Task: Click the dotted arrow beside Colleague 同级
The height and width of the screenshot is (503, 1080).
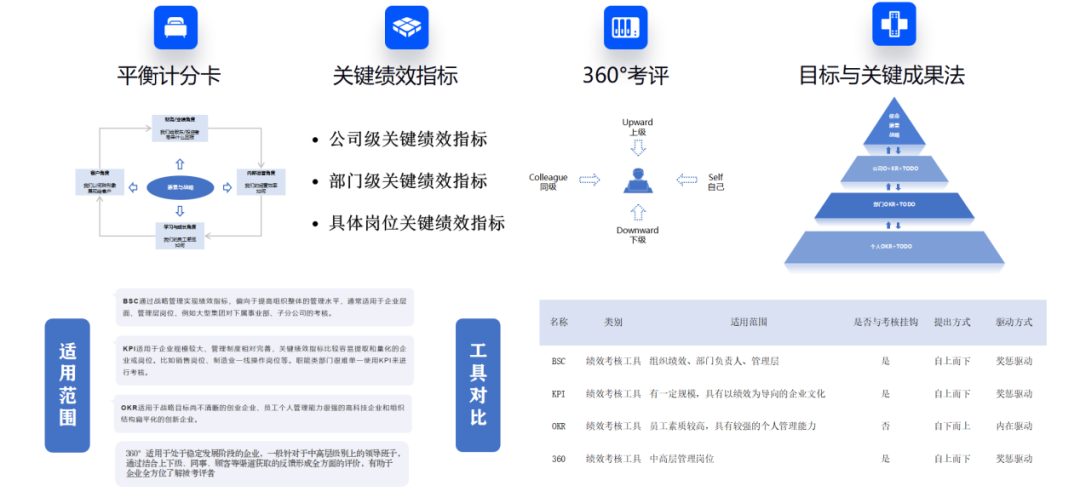Action: (590, 180)
